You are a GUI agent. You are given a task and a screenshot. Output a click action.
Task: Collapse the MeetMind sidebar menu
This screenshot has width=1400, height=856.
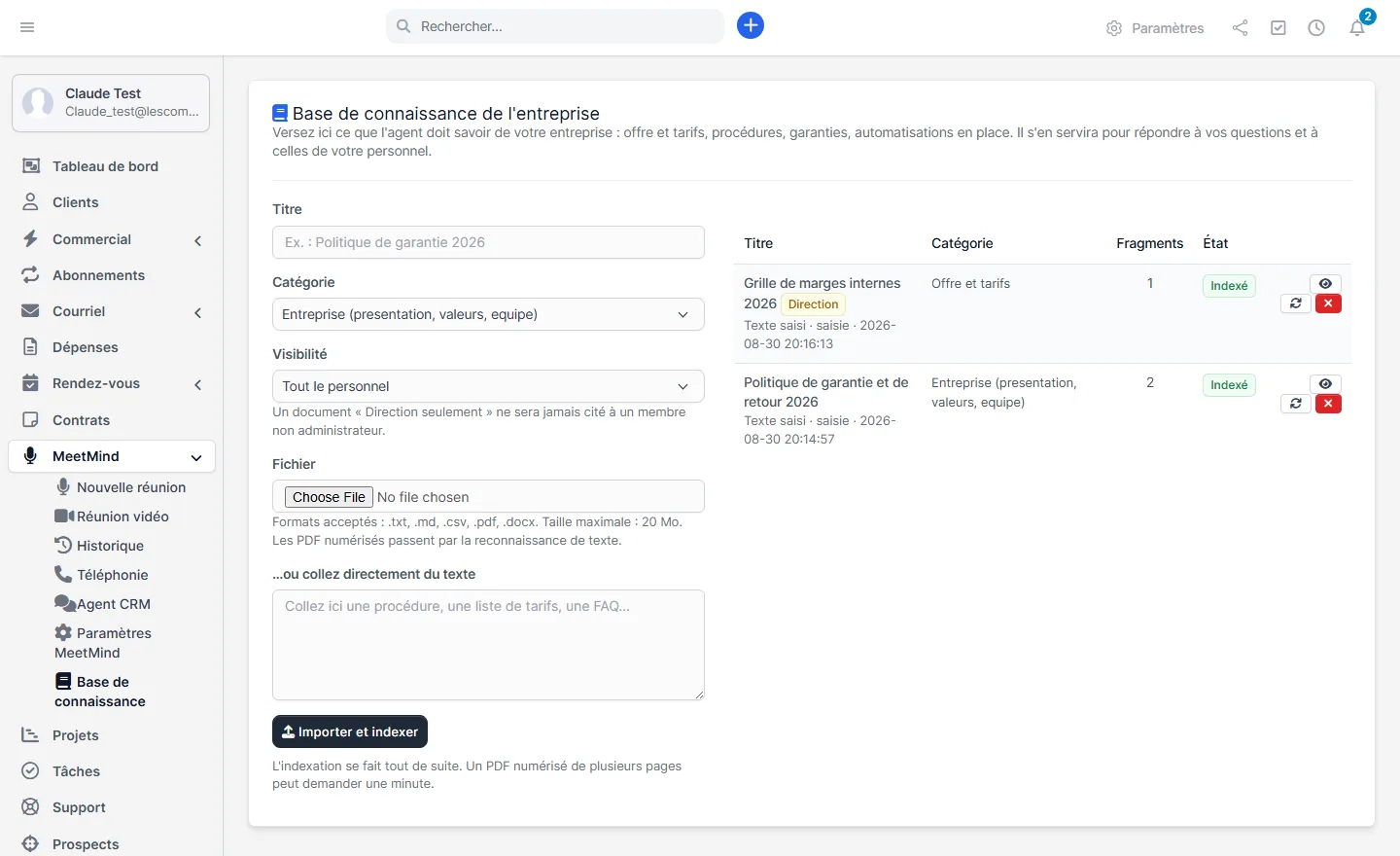112,456
